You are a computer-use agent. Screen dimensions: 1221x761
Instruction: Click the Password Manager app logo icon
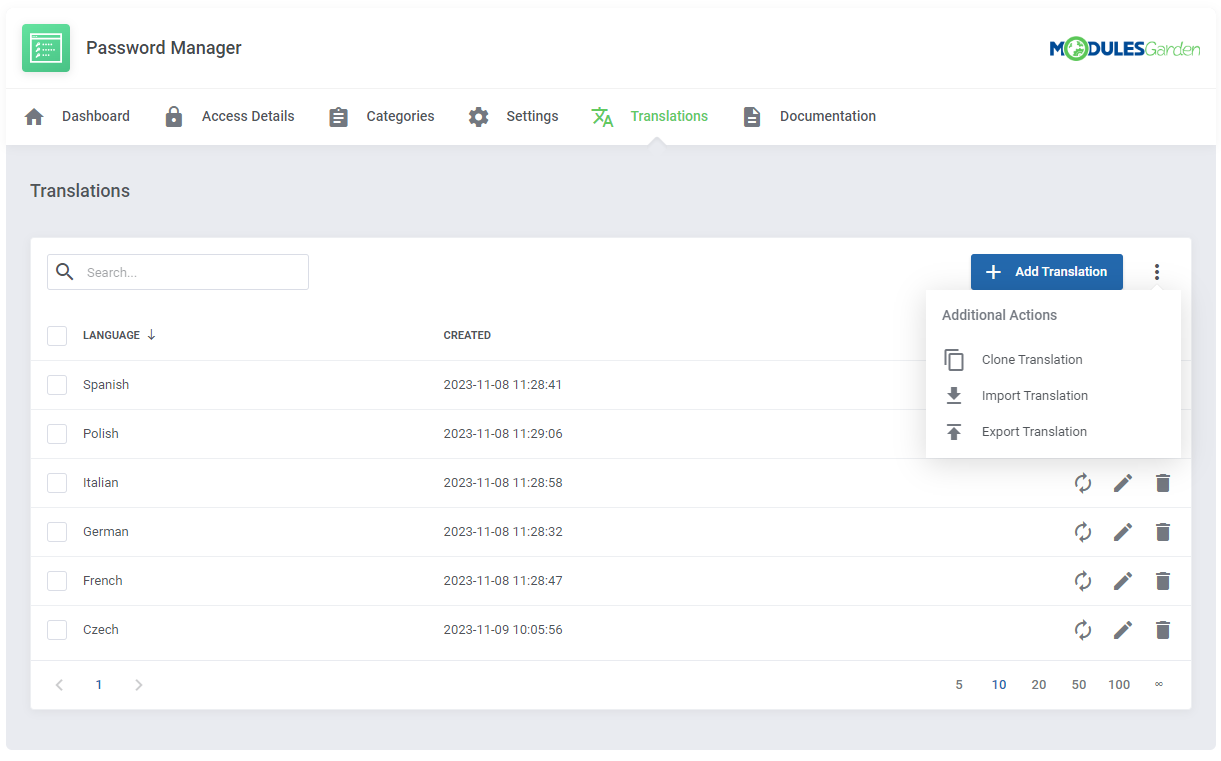(x=46, y=48)
